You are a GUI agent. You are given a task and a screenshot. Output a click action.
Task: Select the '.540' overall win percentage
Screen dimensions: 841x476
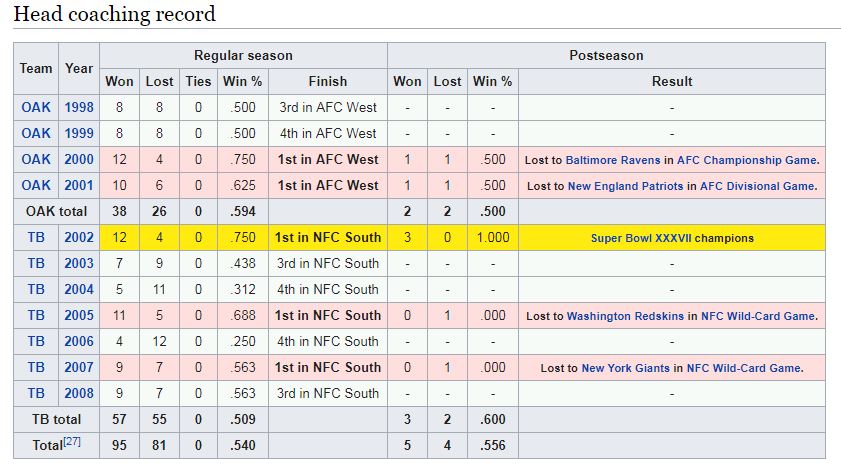(243, 445)
